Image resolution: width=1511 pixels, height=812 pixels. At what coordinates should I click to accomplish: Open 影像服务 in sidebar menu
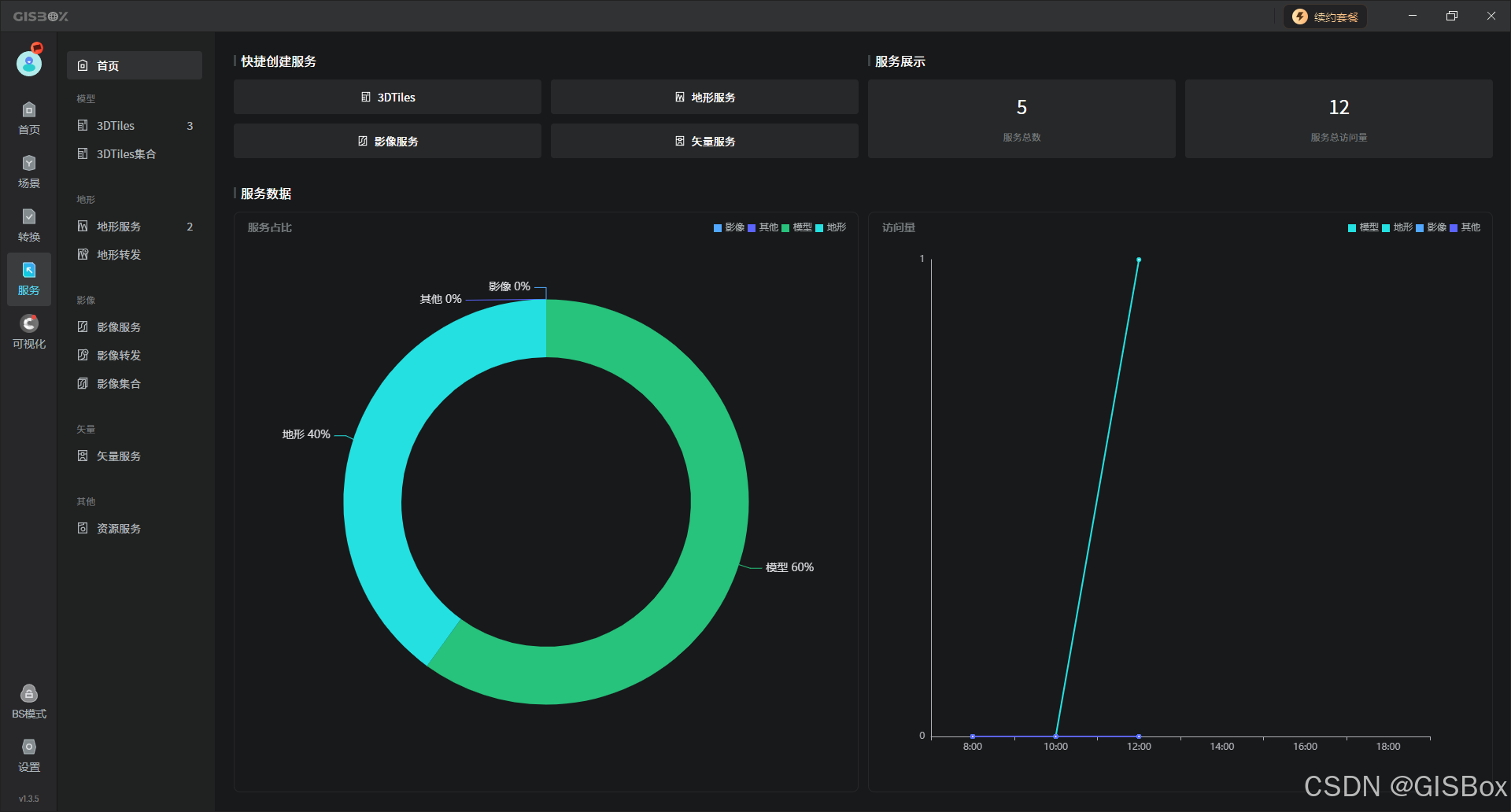tap(135, 327)
